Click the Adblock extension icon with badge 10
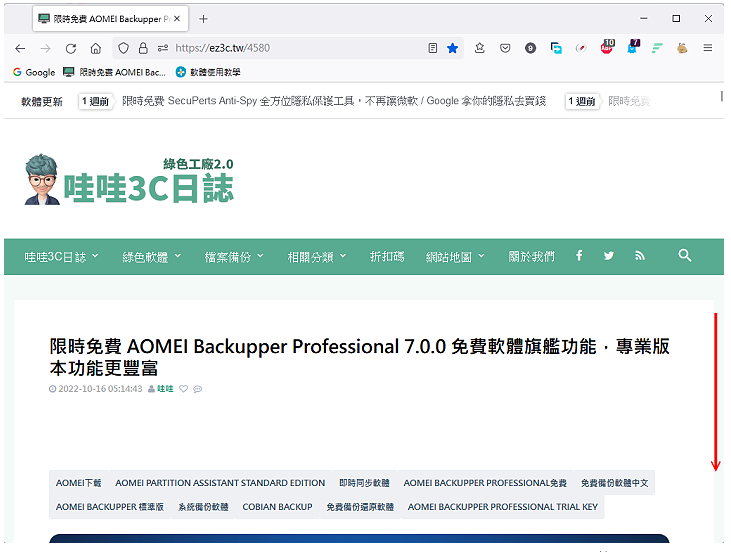This screenshot has width=731, height=552. tap(607, 47)
